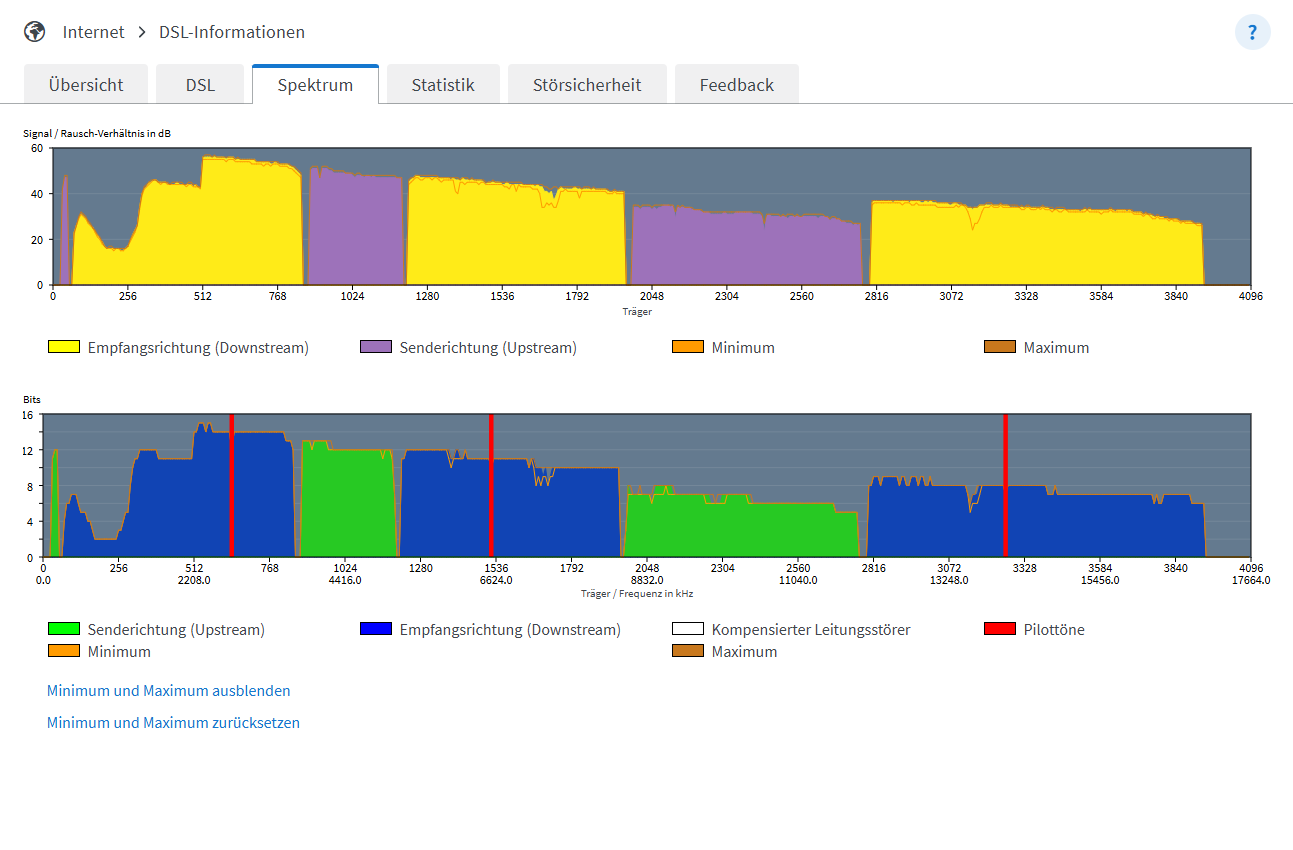The height and width of the screenshot is (850, 1293).
Task: Open the help question mark button
Action: pos(1252,32)
